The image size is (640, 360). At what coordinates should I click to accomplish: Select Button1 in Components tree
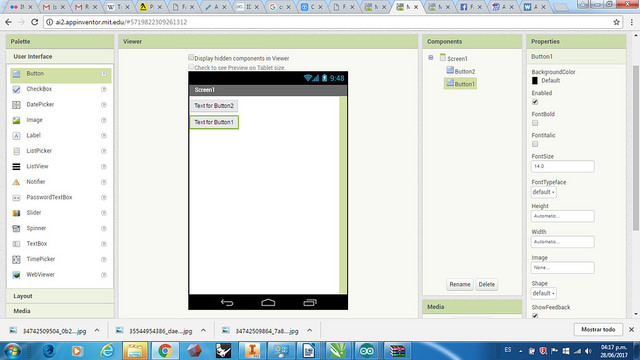click(460, 84)
